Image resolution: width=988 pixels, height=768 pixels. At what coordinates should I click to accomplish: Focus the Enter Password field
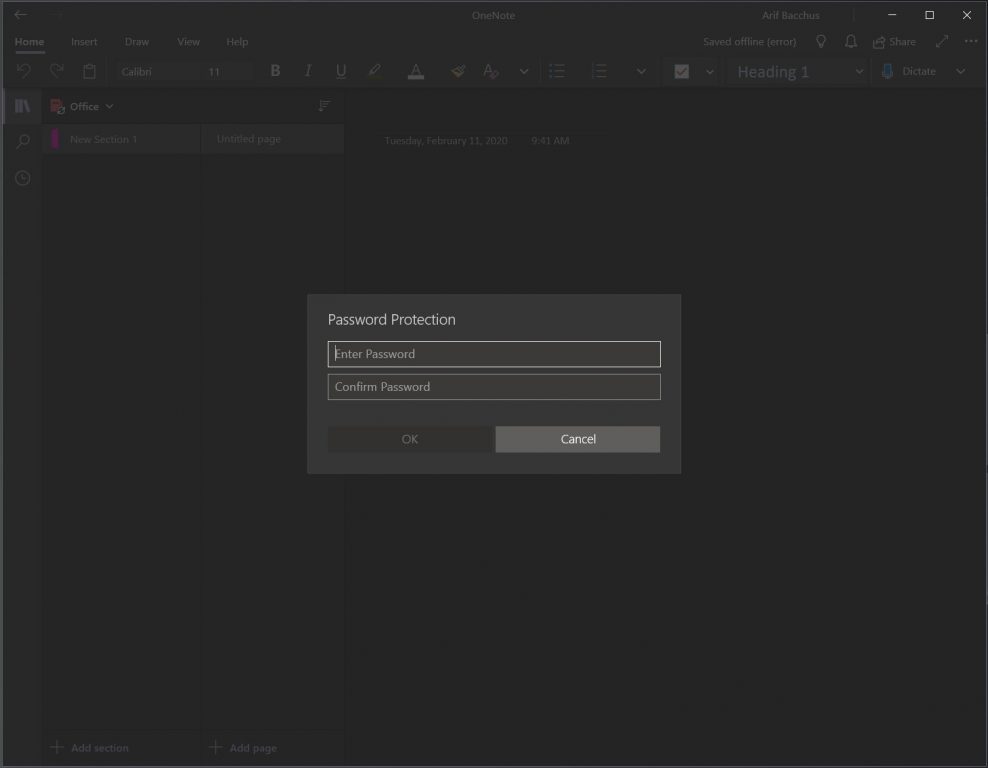click(494, 354)
